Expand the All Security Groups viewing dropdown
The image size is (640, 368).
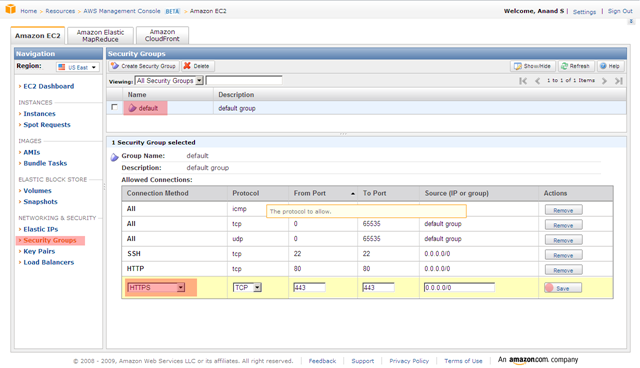(x=169, y=81)
